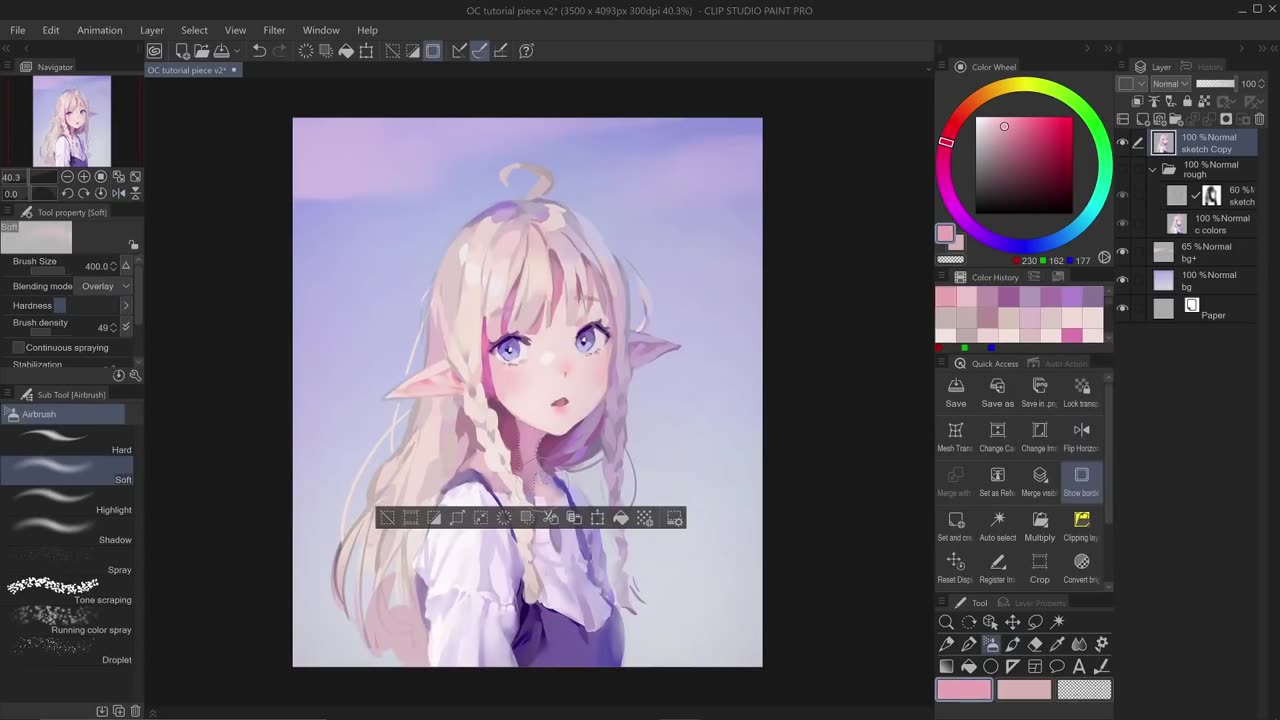Select the Spray sub tool

(x=68, y=561)
